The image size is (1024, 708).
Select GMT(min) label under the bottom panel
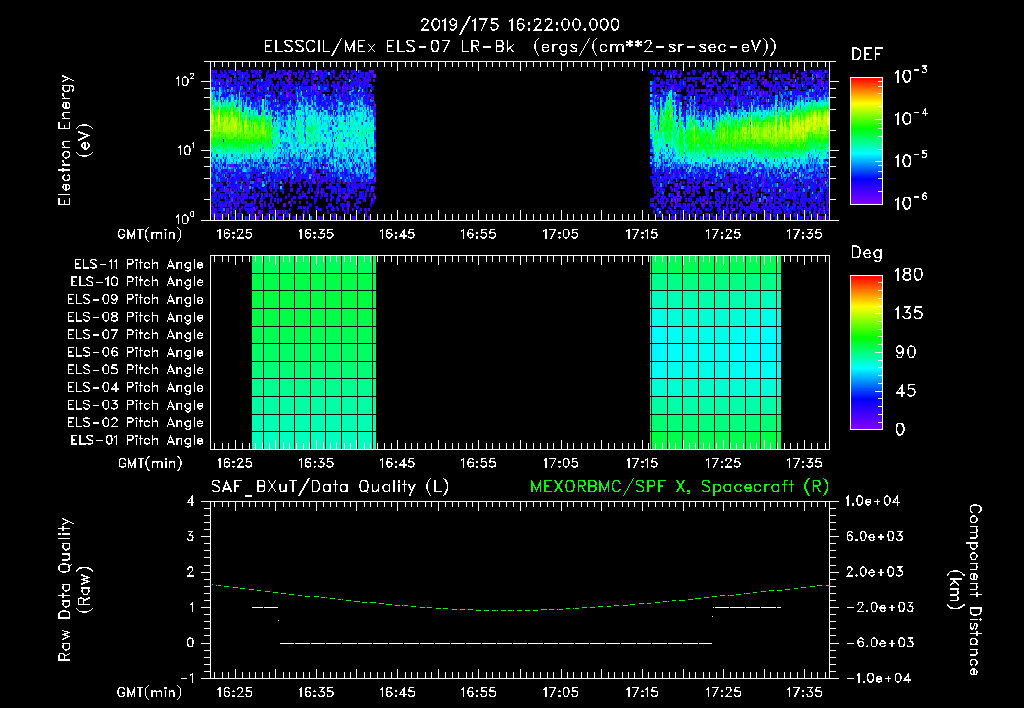tap(150, 692)
